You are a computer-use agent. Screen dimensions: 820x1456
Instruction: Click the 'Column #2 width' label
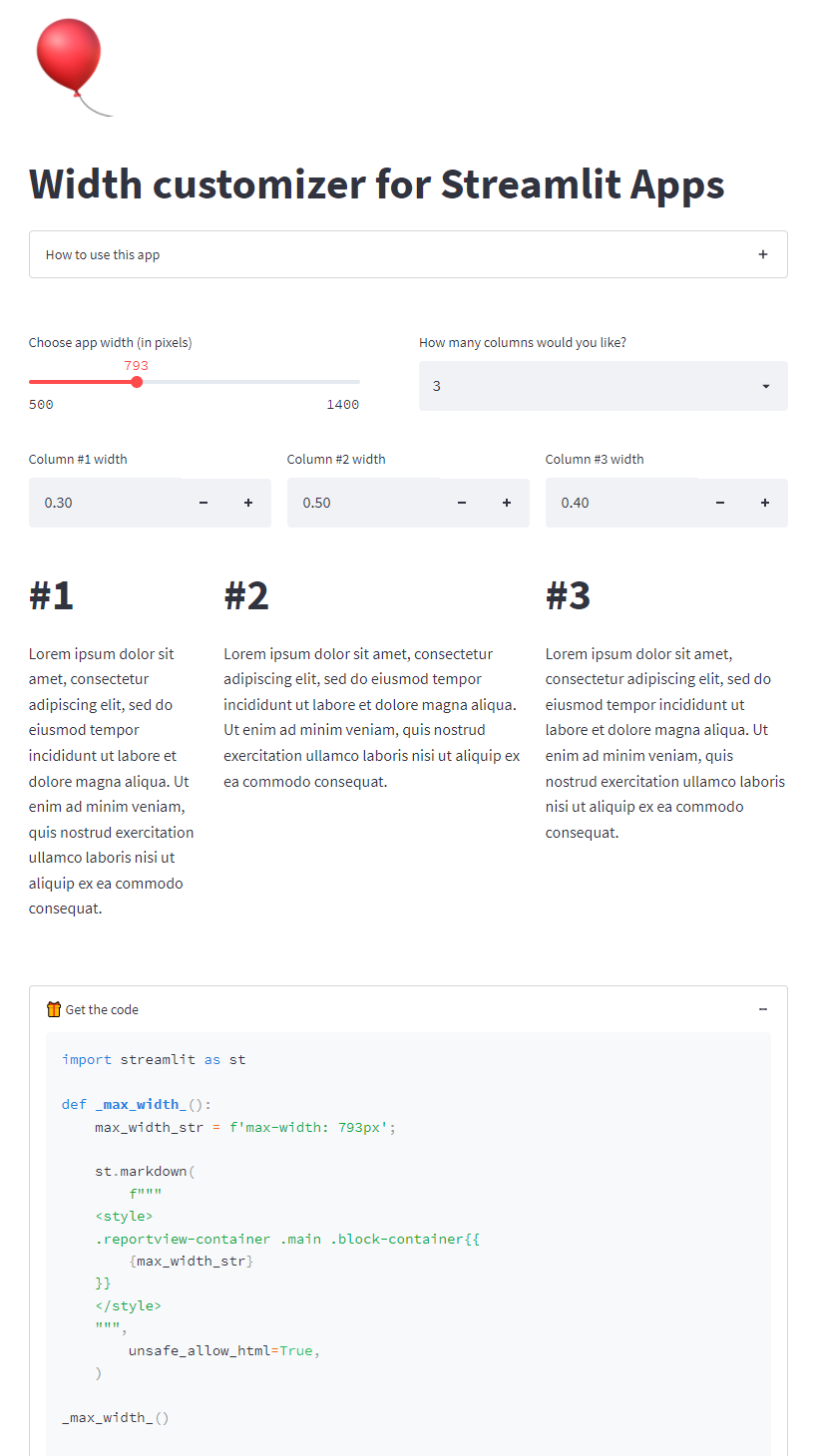click(336, 459)
